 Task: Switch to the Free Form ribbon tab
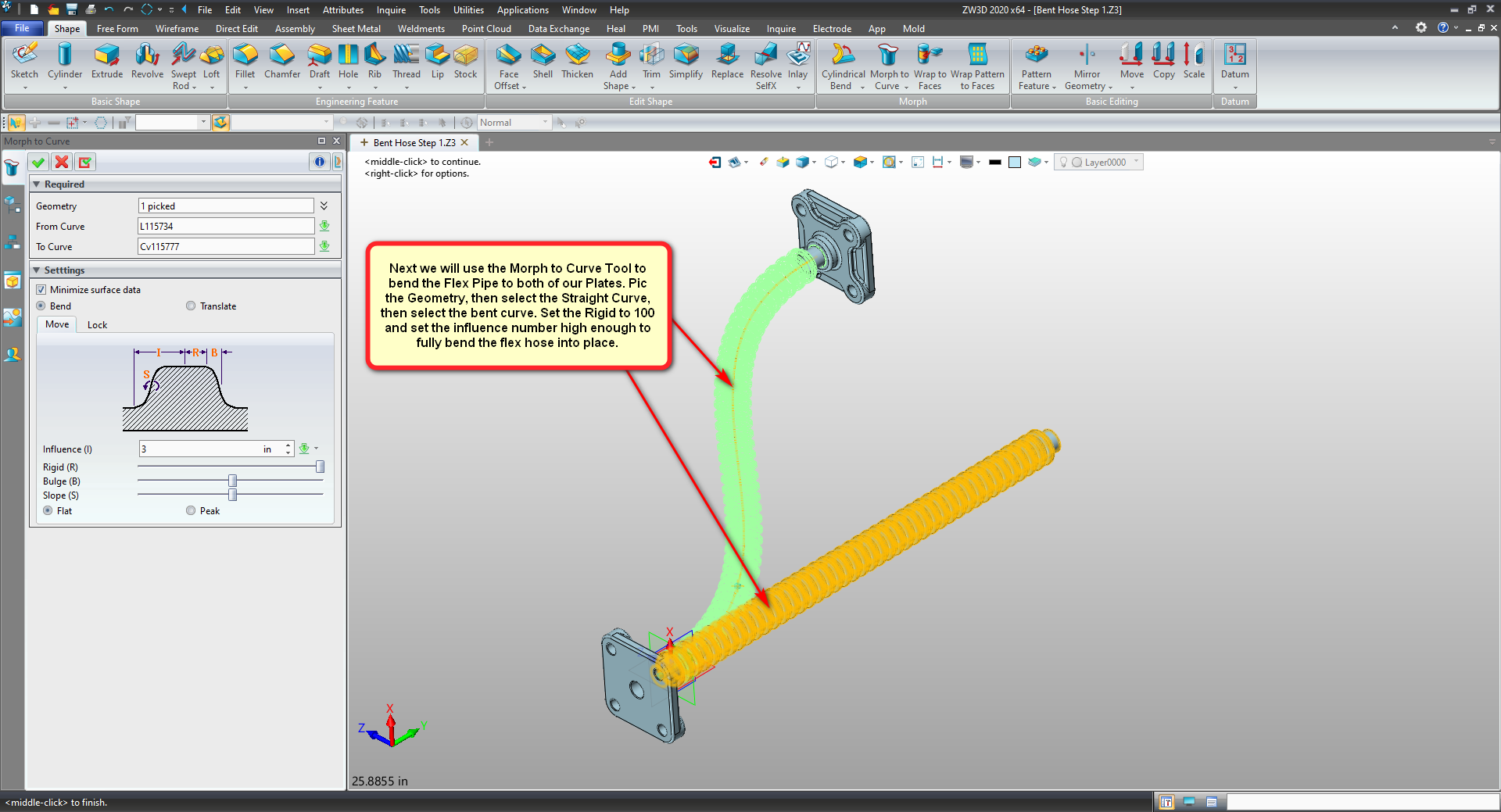pyautogui.click(x=117, y=29)
